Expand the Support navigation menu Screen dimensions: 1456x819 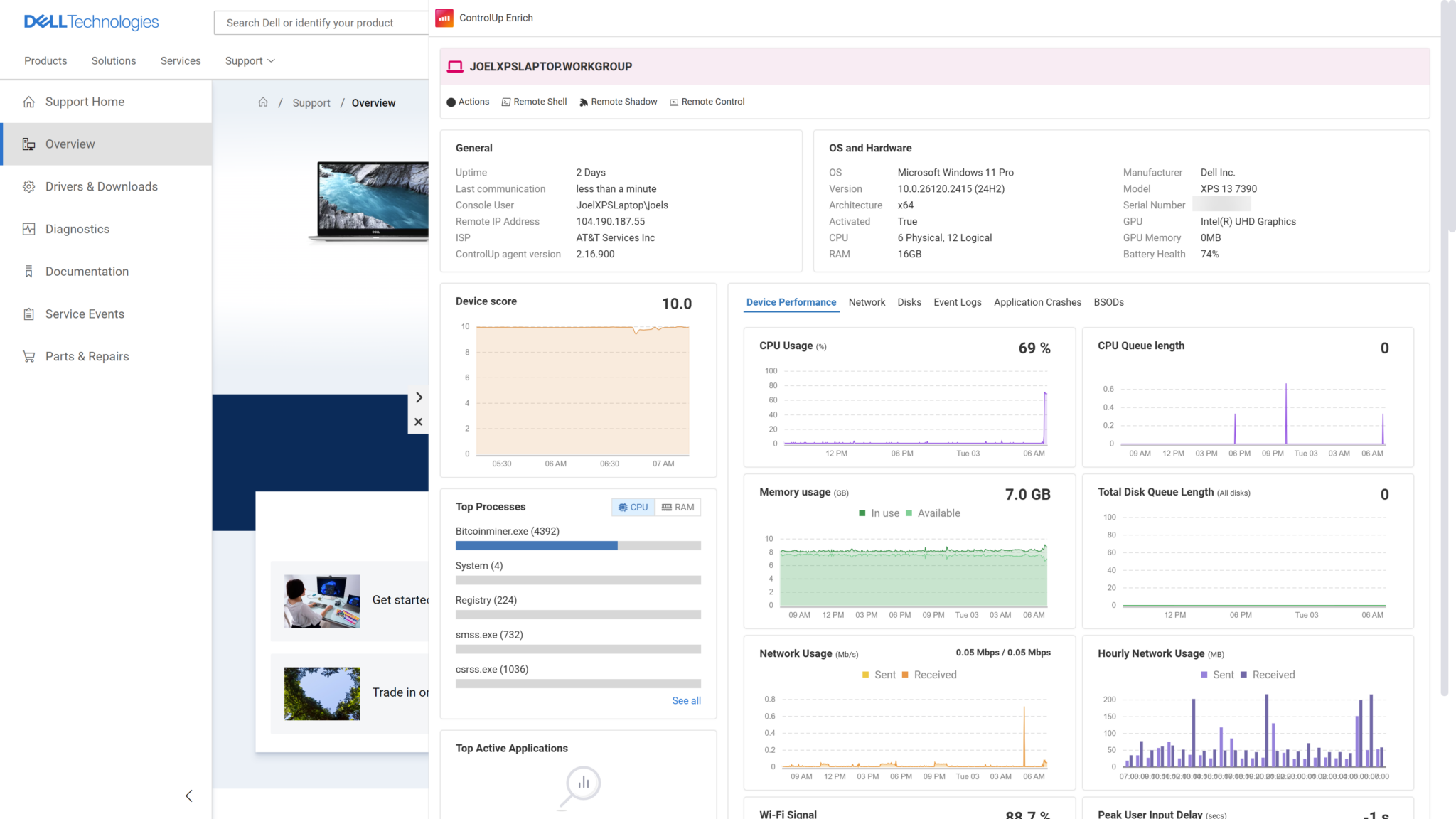click(249, 60)
